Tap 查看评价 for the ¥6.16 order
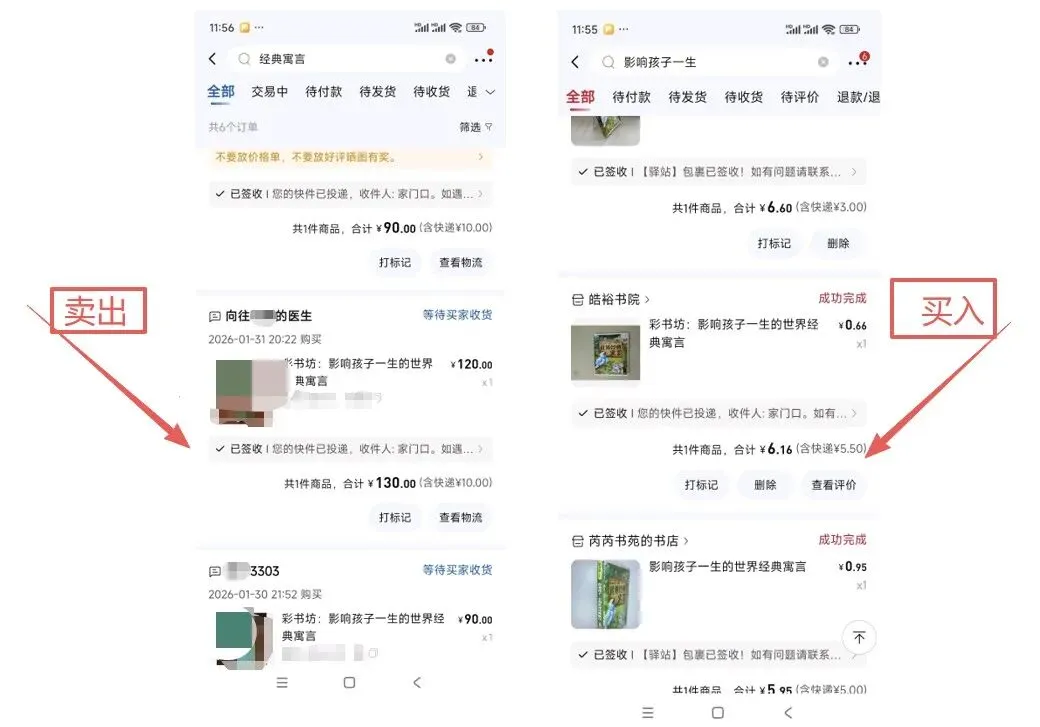This screenshot has width=1040, height=727. pyautogui.click(x=834, y=485)
